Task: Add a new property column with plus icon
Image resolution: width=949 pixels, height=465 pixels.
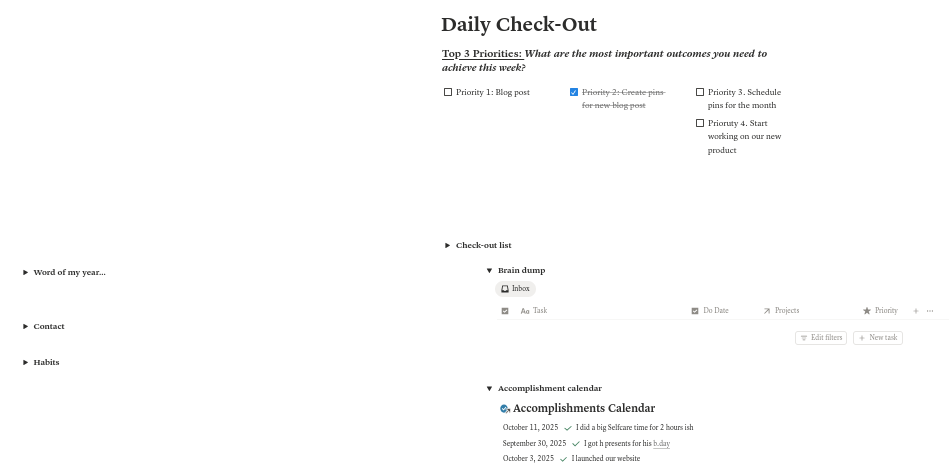Action: 915,311
